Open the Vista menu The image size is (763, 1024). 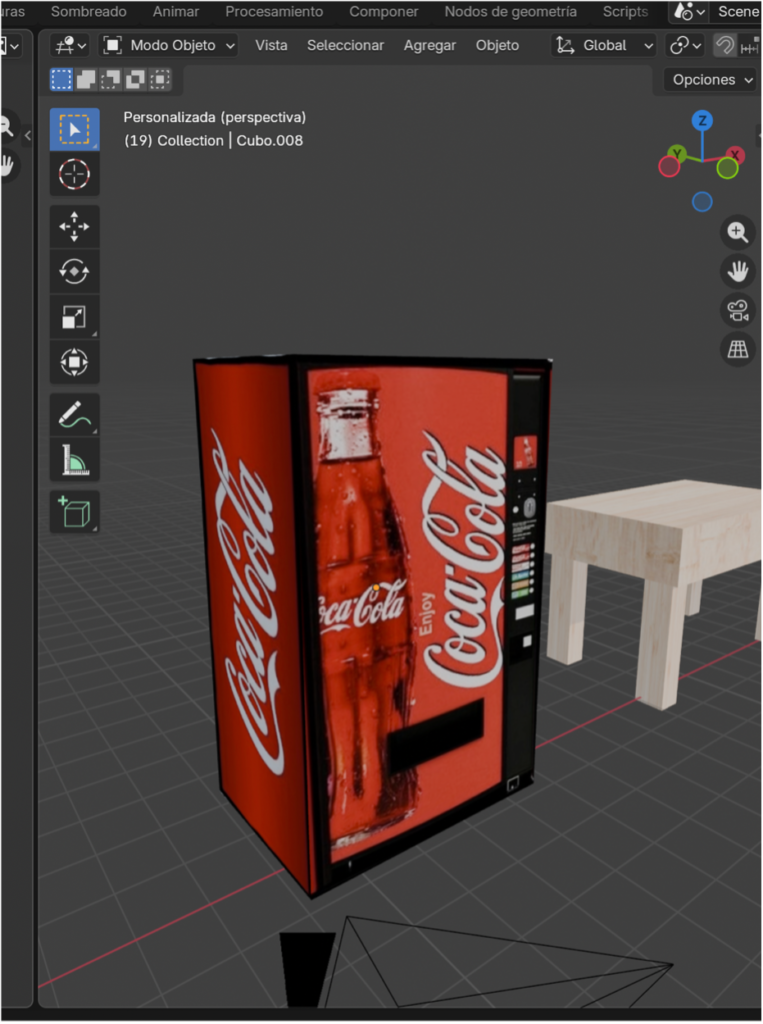click(271, 46)
